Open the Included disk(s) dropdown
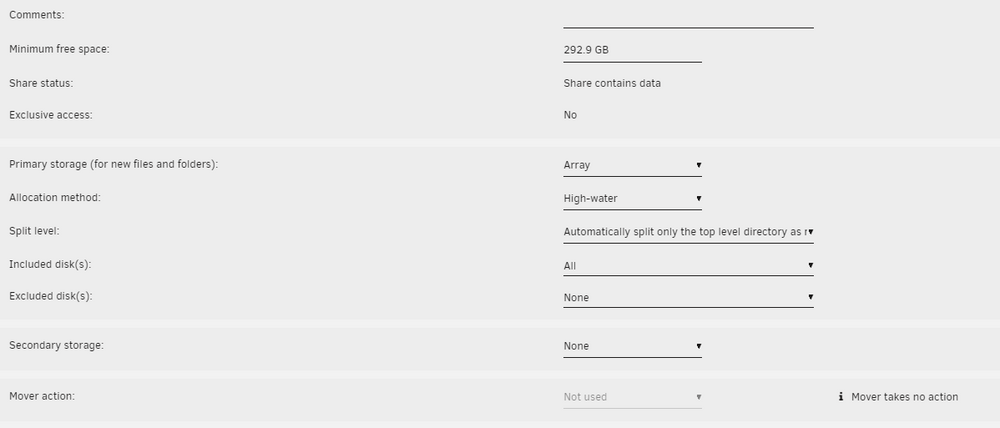The image size is (1000, 428). pyautogui.click(x=688, y=265)
